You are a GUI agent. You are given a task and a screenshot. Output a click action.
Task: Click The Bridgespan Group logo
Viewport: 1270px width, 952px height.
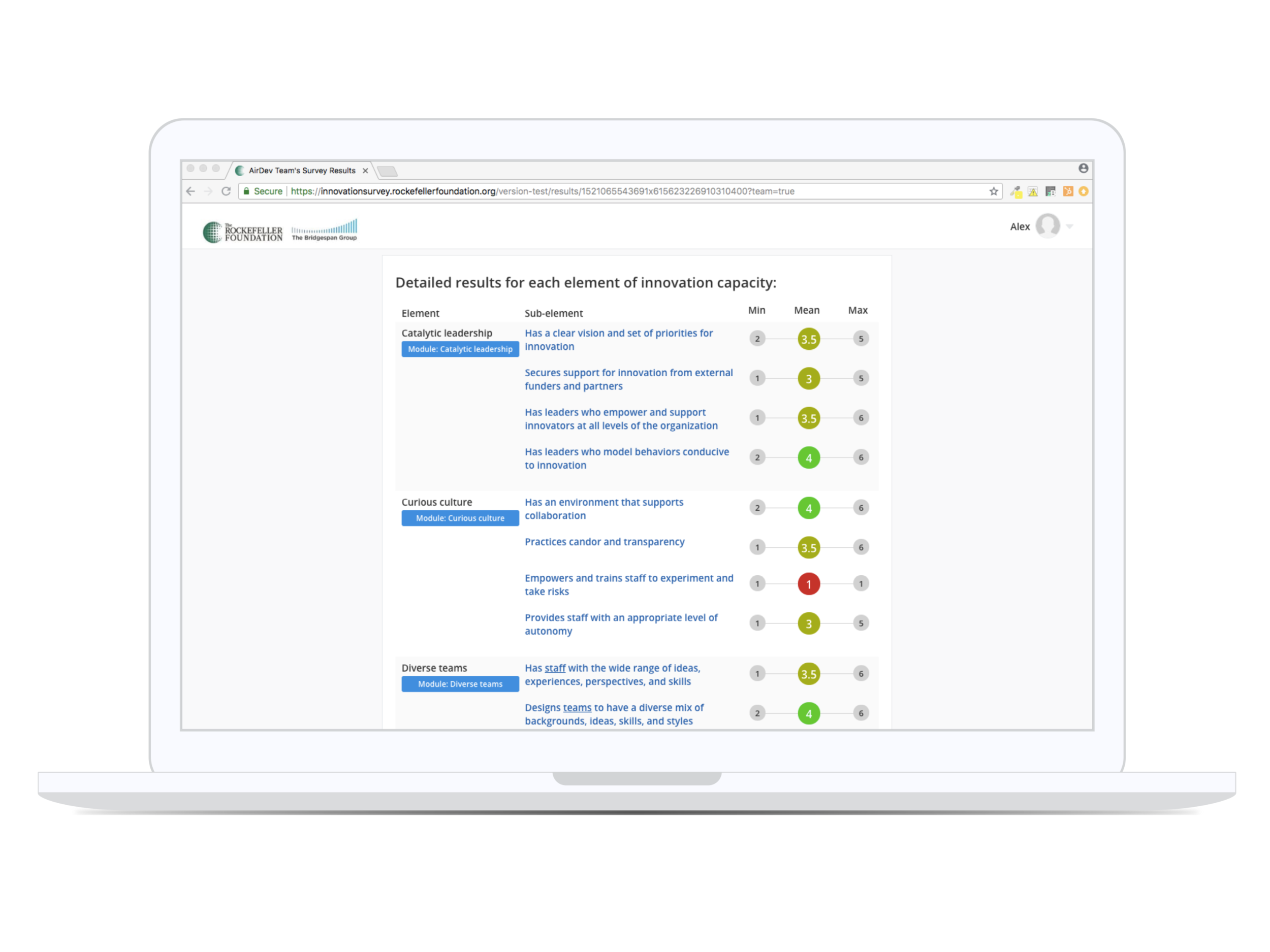coord(325,230)
